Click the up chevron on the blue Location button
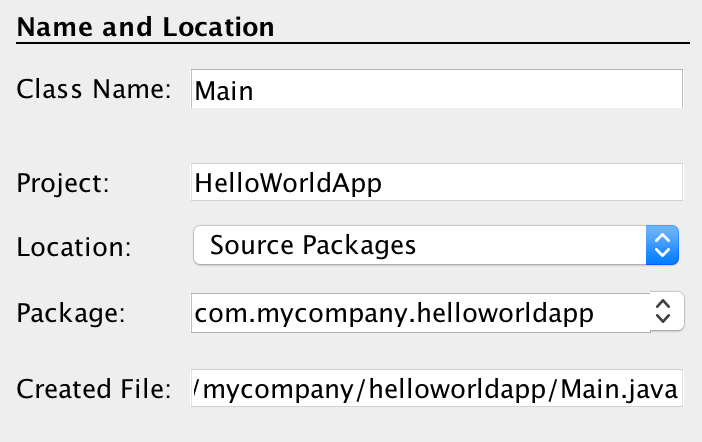The height and width of the screenshot is (442, 702). coord(662,238)
